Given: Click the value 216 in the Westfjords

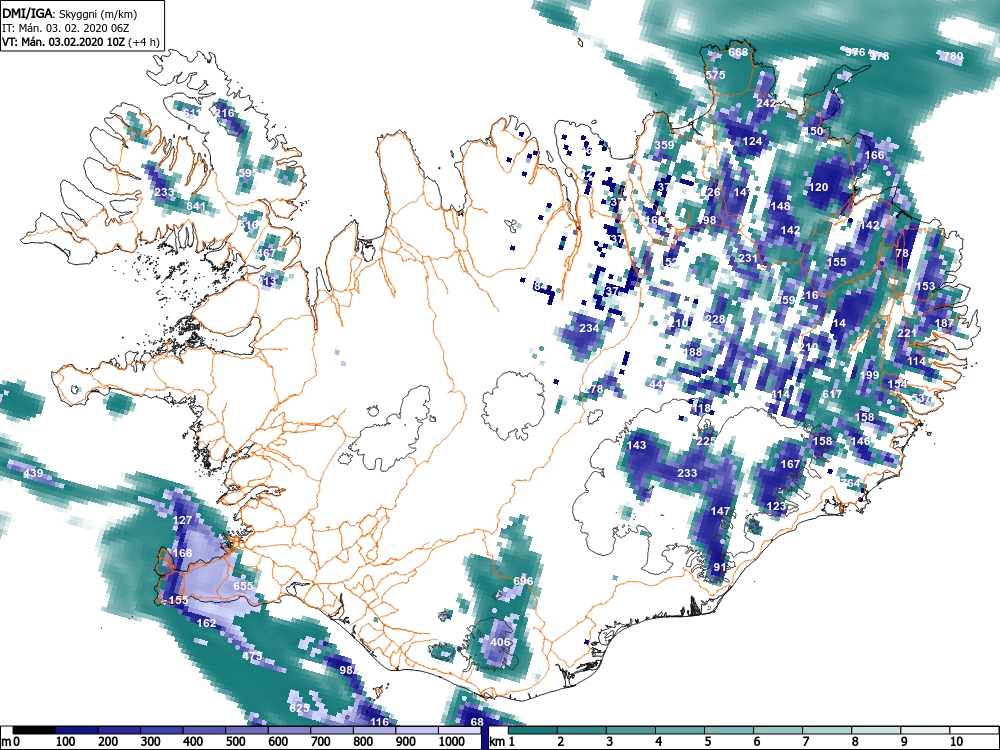Looking at the screenshot, I should [225, 113].
